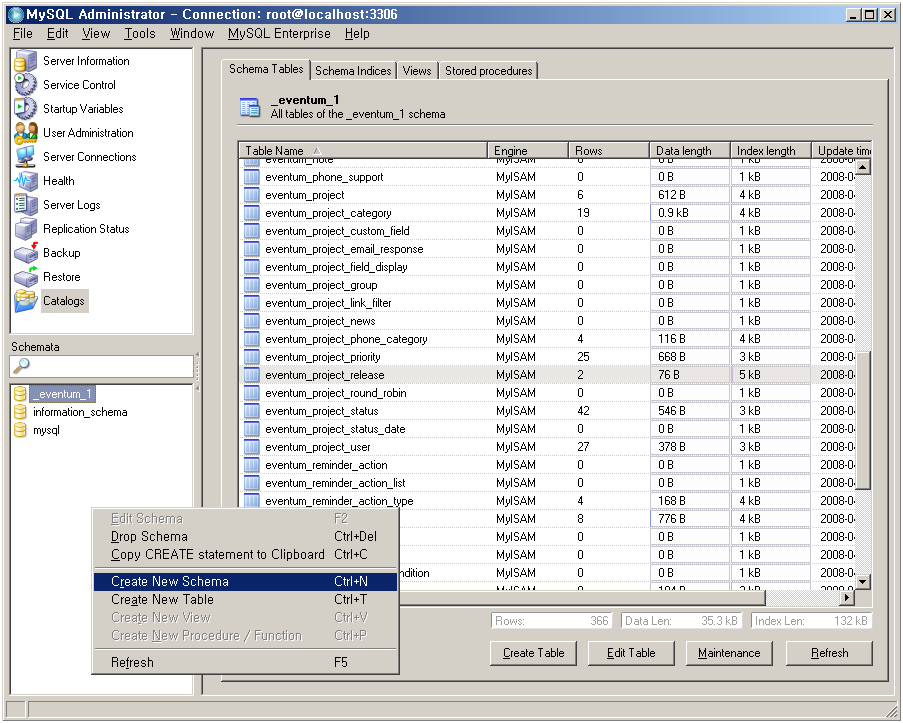The image size is (903, 723).
Task: Open the User Administration icon
Action: (x=25, y=133)
